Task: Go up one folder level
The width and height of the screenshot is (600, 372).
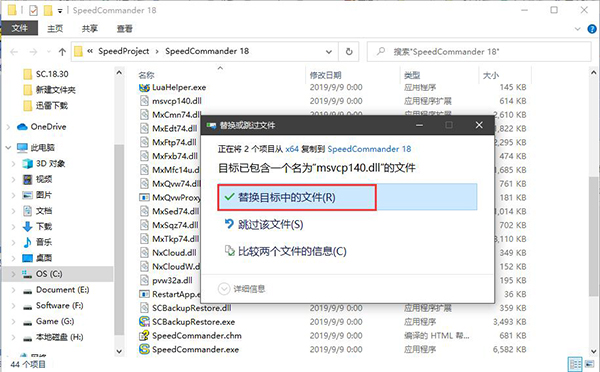Action: point(62,52)
